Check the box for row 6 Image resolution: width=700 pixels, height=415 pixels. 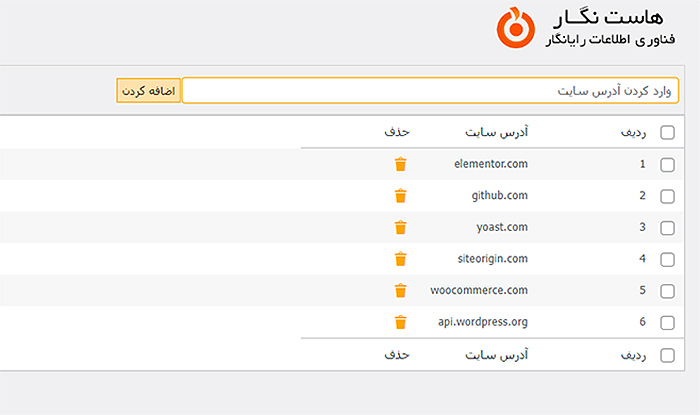[x=668, y=323]
